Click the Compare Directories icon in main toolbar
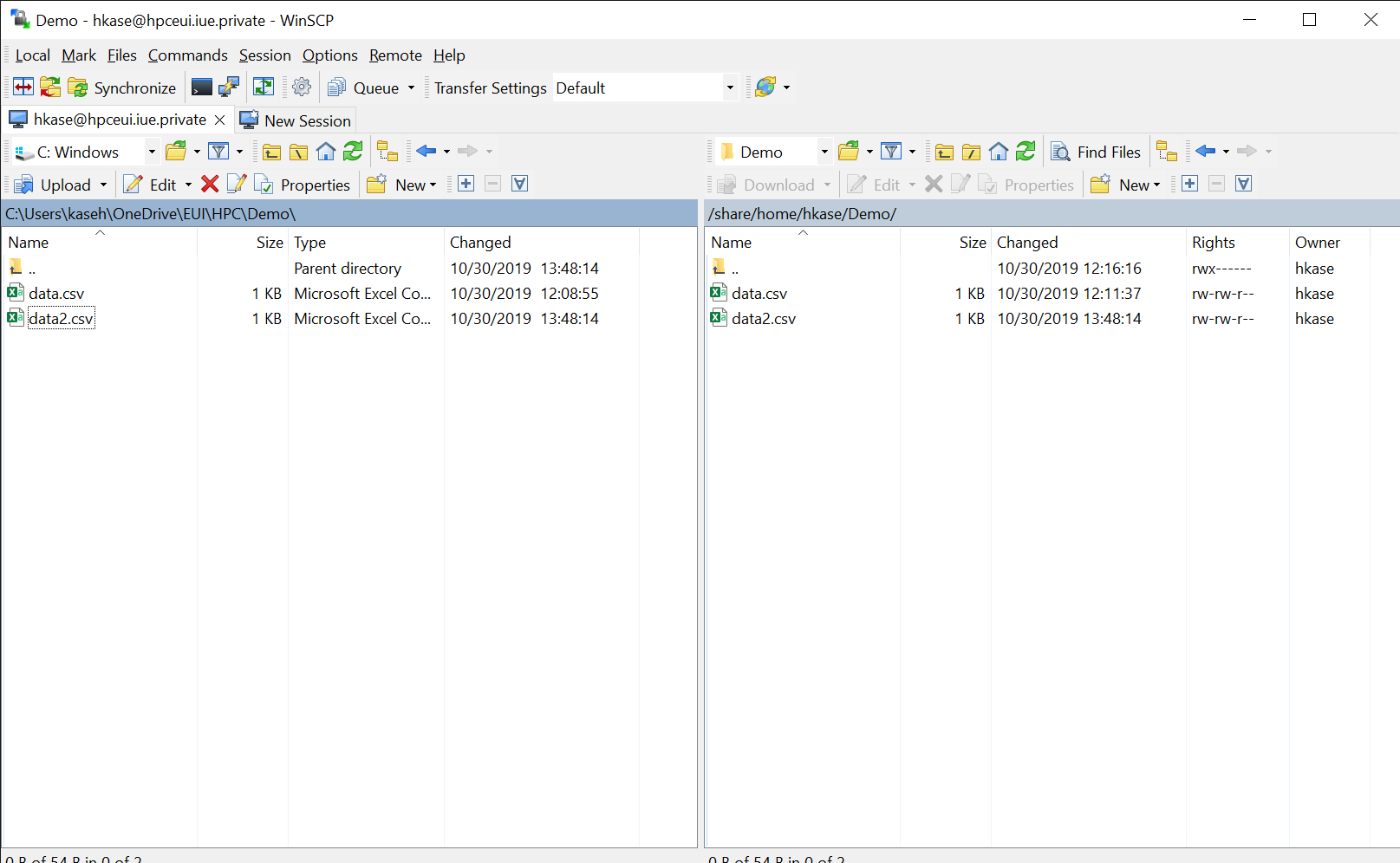 [x=23, y=88]
